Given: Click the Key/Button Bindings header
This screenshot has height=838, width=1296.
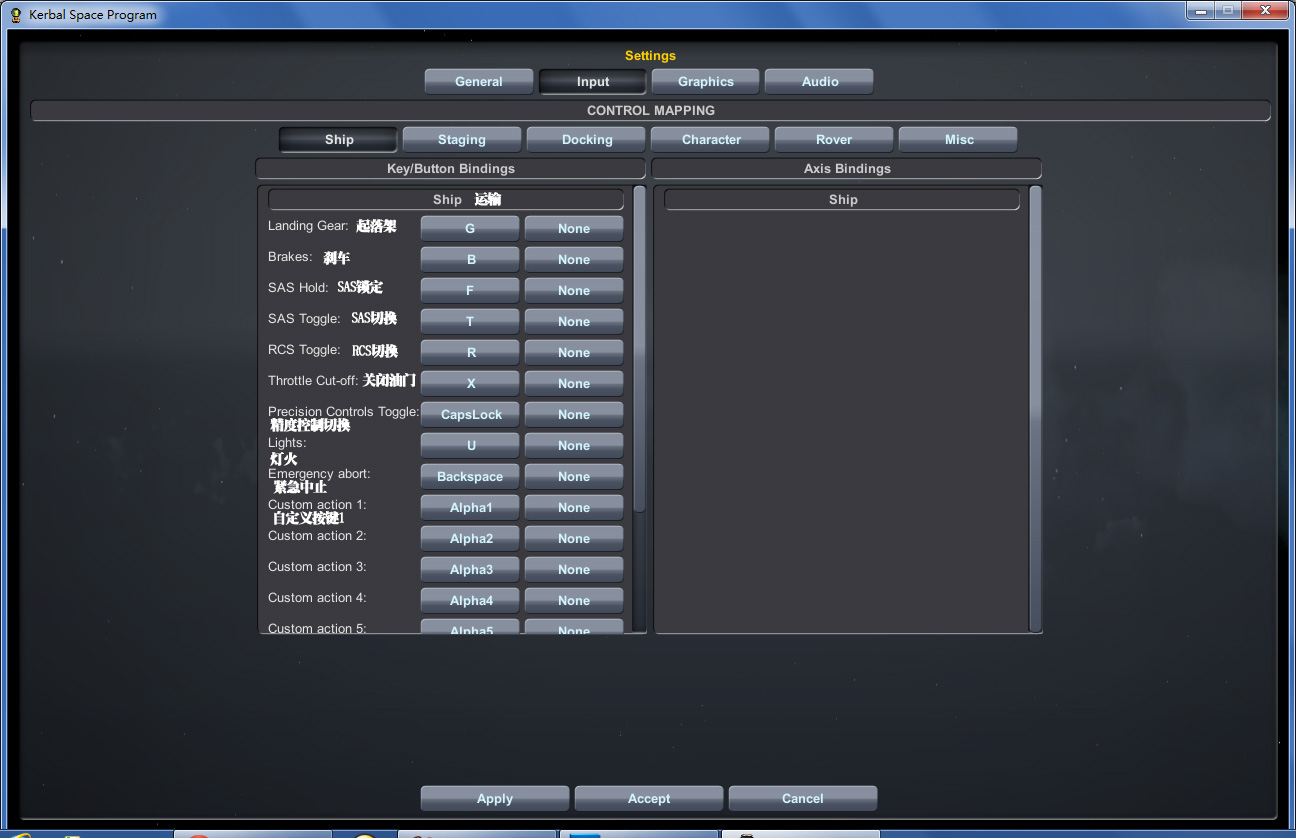Looking at the screenshot, I should pos(451,169).
